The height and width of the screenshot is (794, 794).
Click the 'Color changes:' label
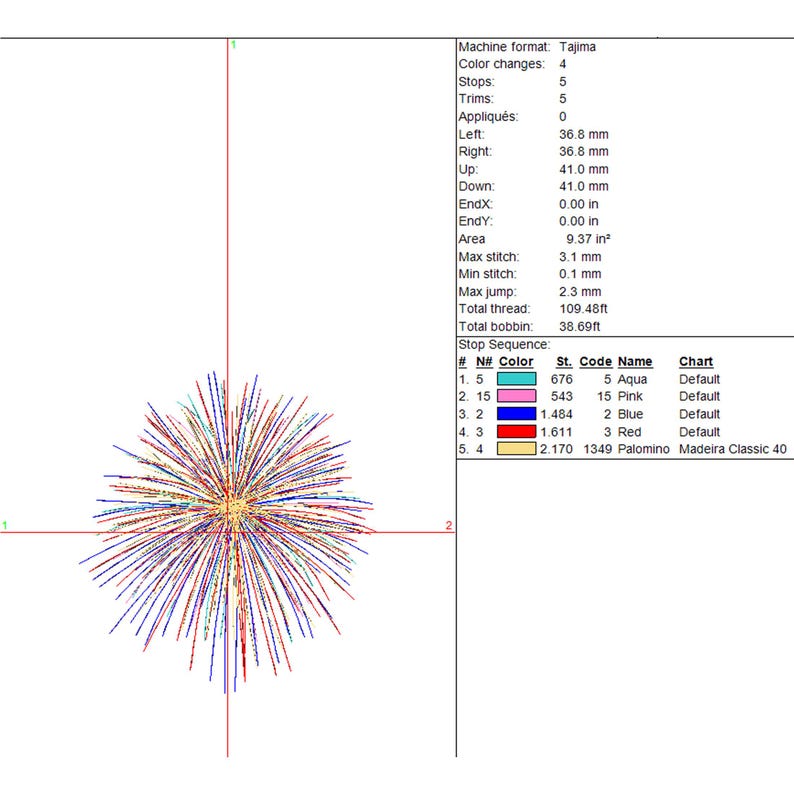(501, 64)
